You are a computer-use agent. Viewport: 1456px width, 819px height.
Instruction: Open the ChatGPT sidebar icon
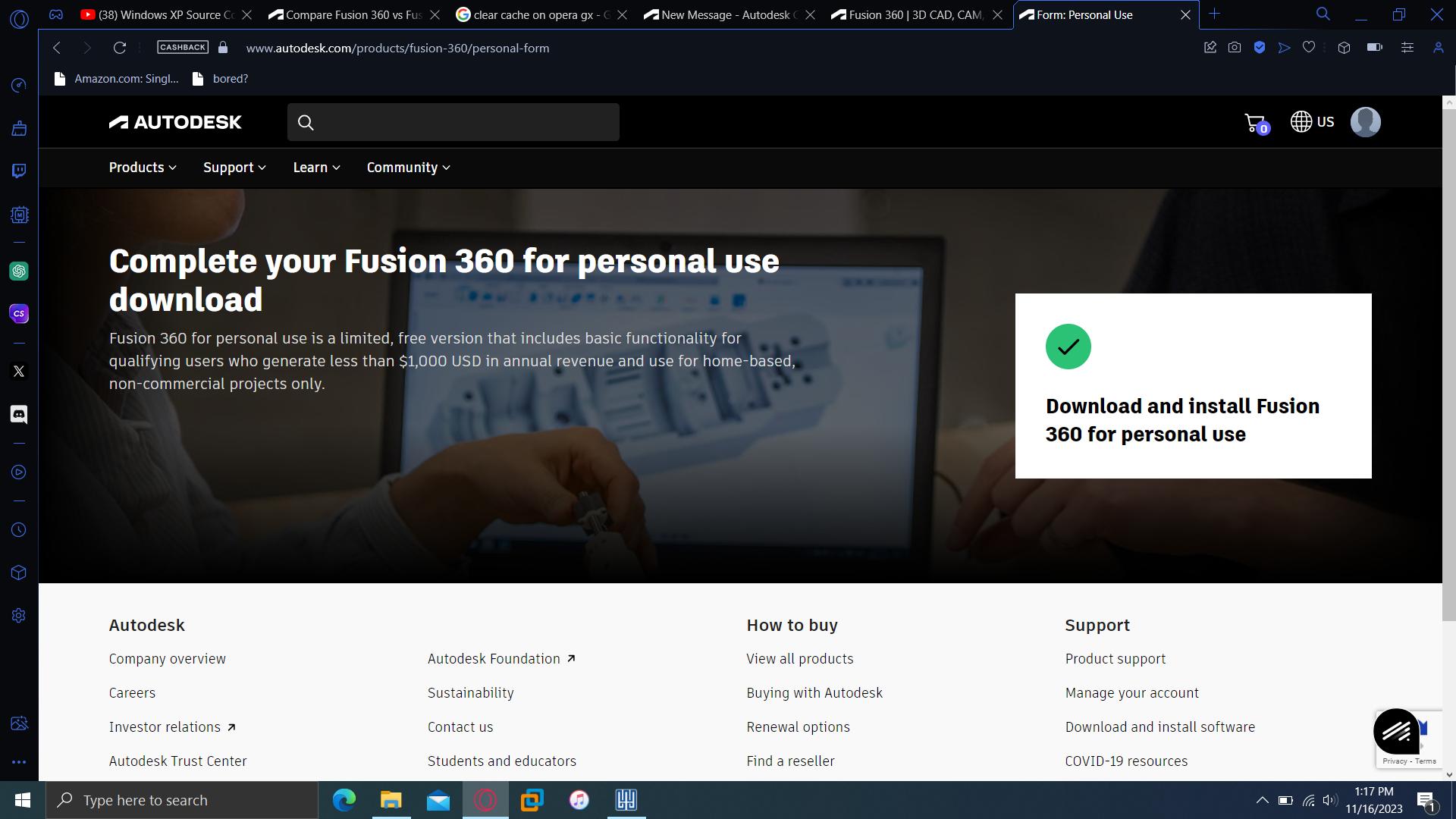19,271
